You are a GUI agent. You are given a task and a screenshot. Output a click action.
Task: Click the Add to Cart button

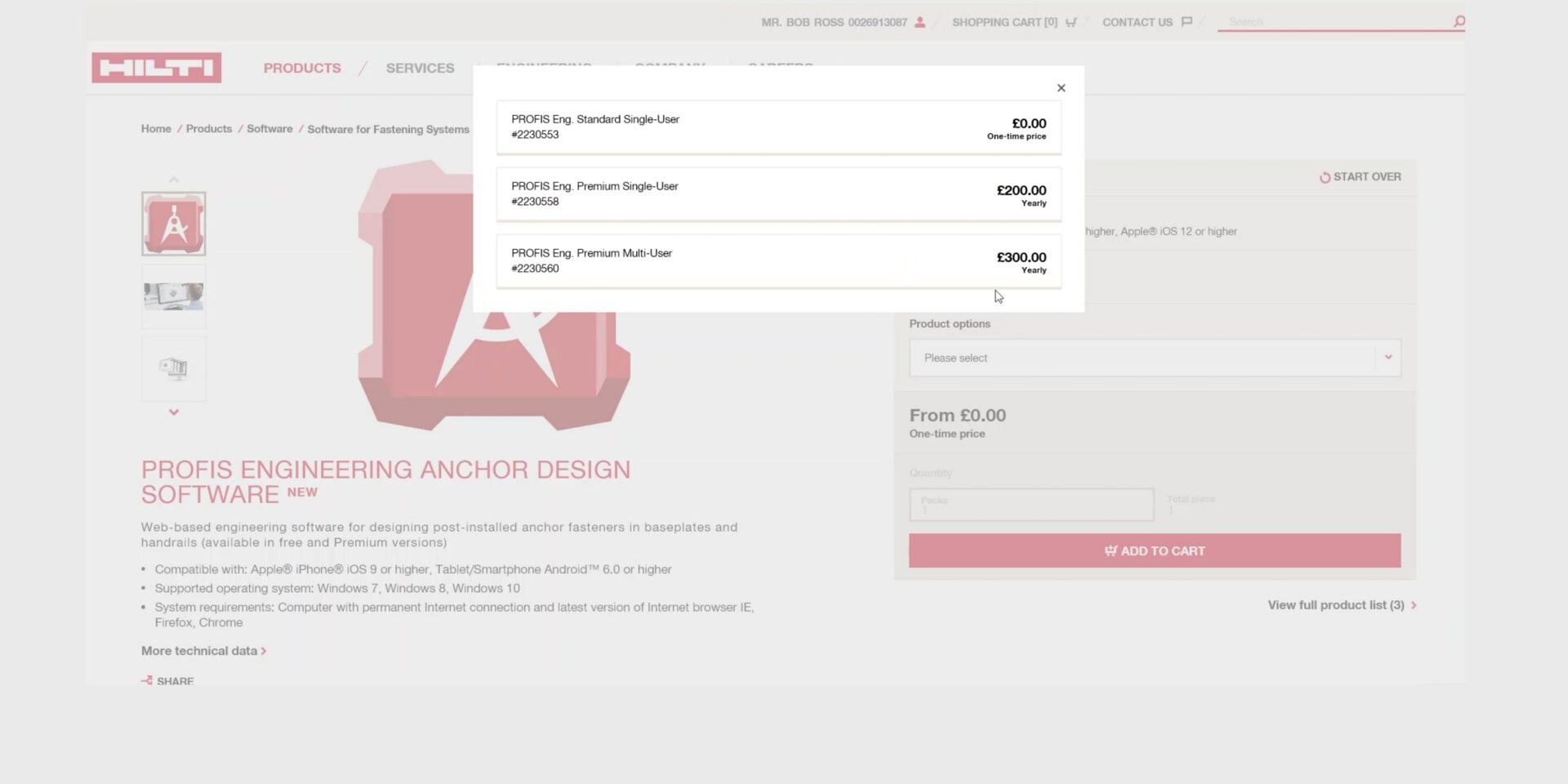tap(1154, 550)
